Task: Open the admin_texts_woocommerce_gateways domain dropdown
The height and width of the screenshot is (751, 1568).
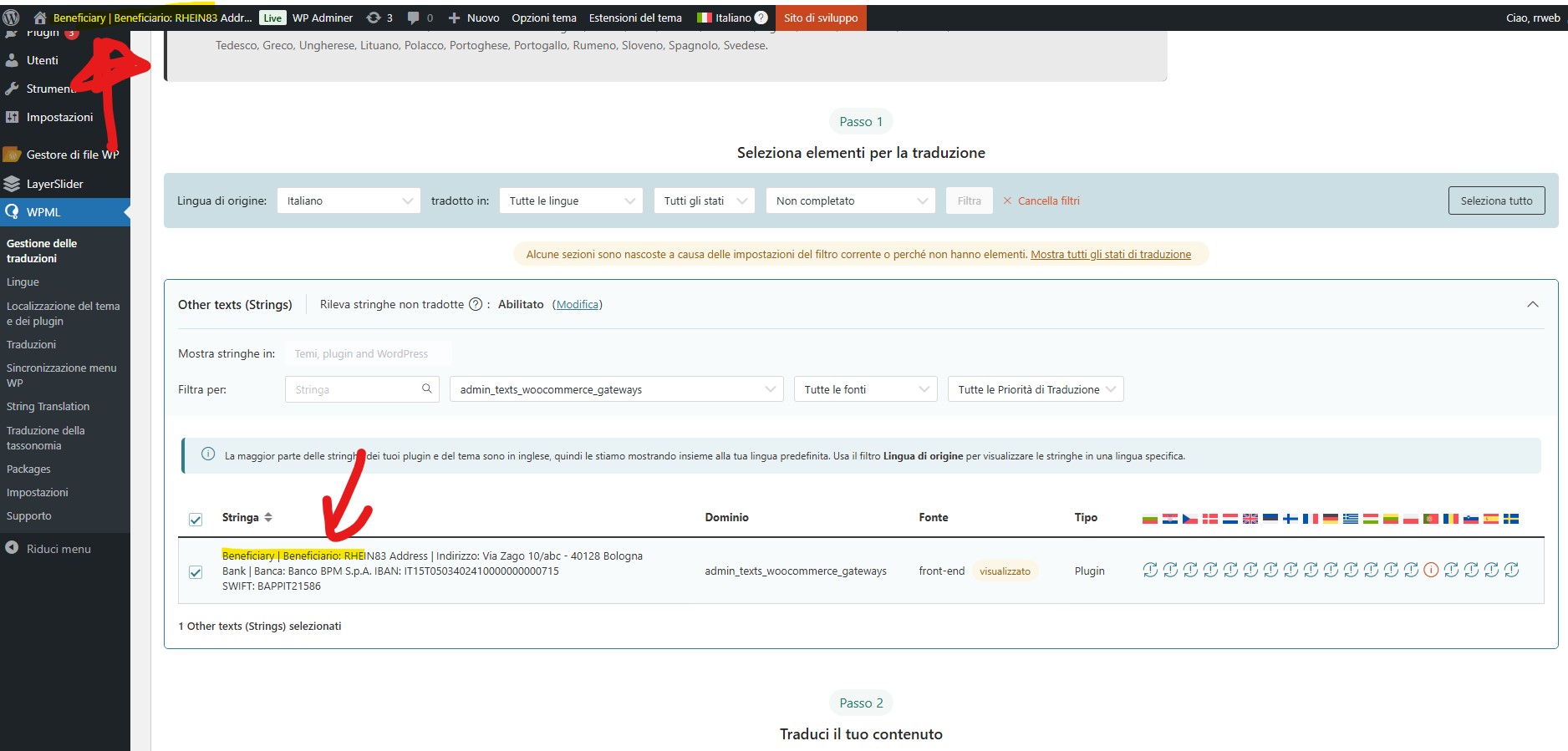Action: point(617,389)
